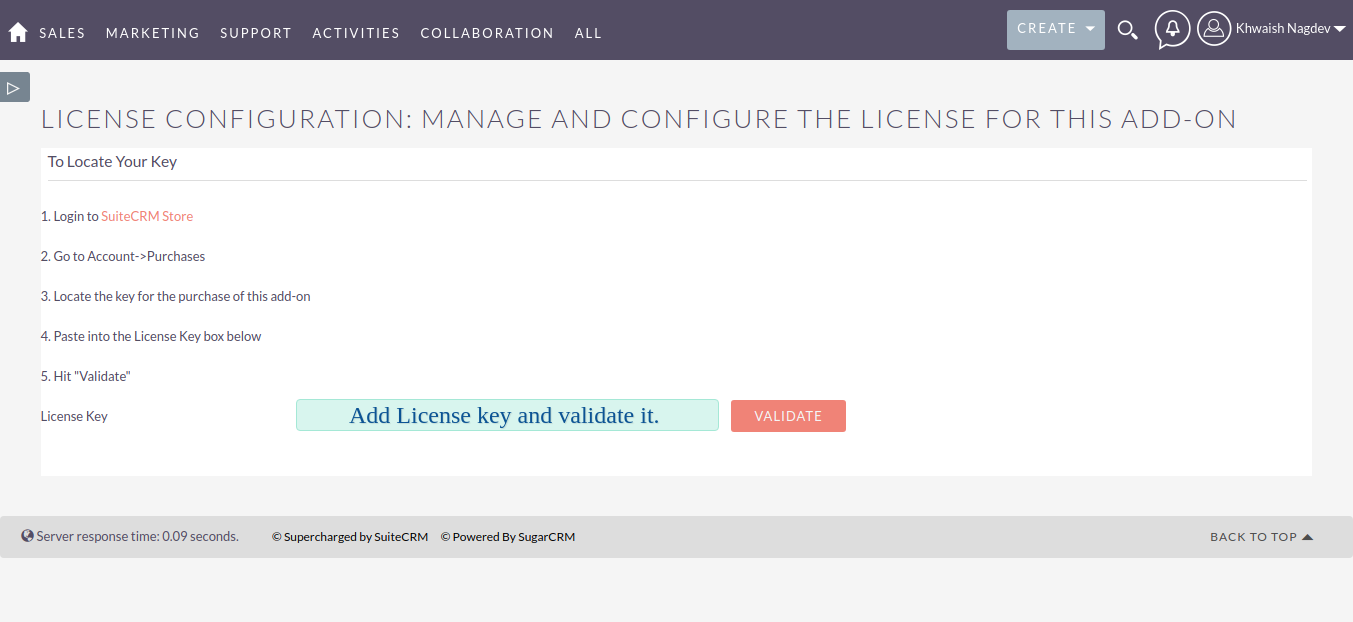This screenshot has height=622, width=1353.
Task: Click the Validate button
Action: click(x=788, y=416)
